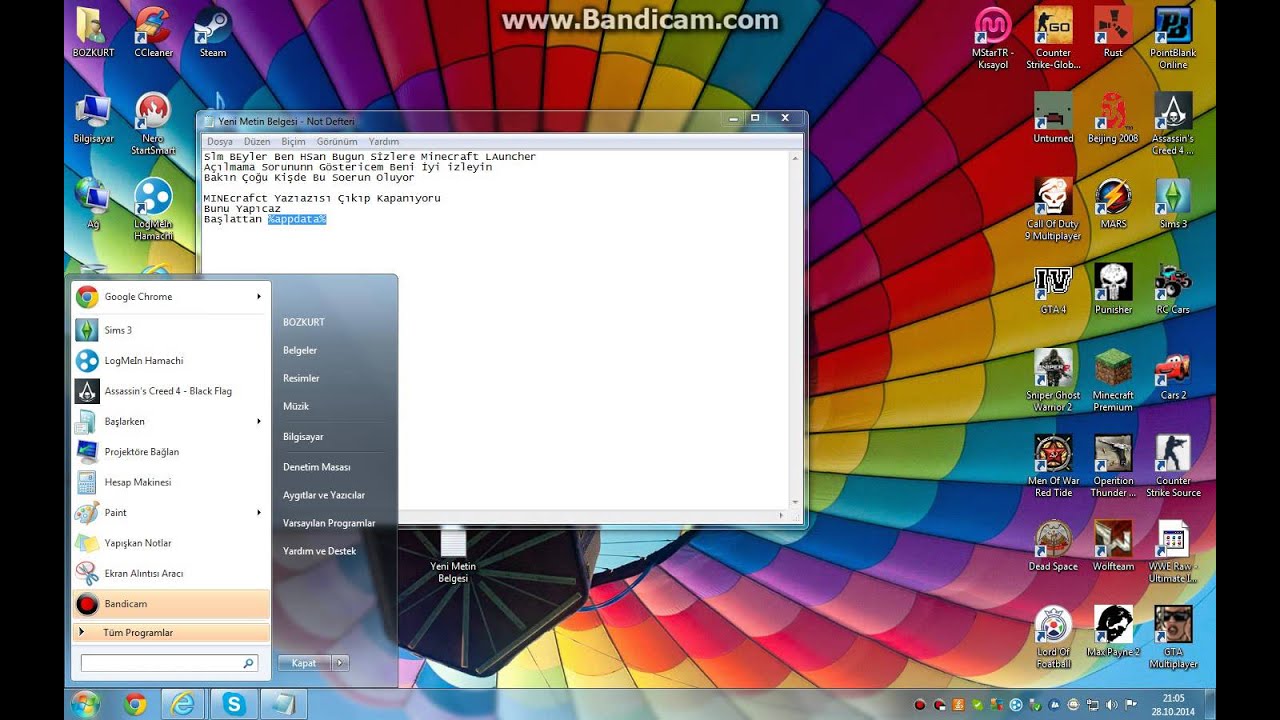This screenshot has height=720, width=1280.
Task: Click the Windows Start orb
Action: tap(86, 704)
